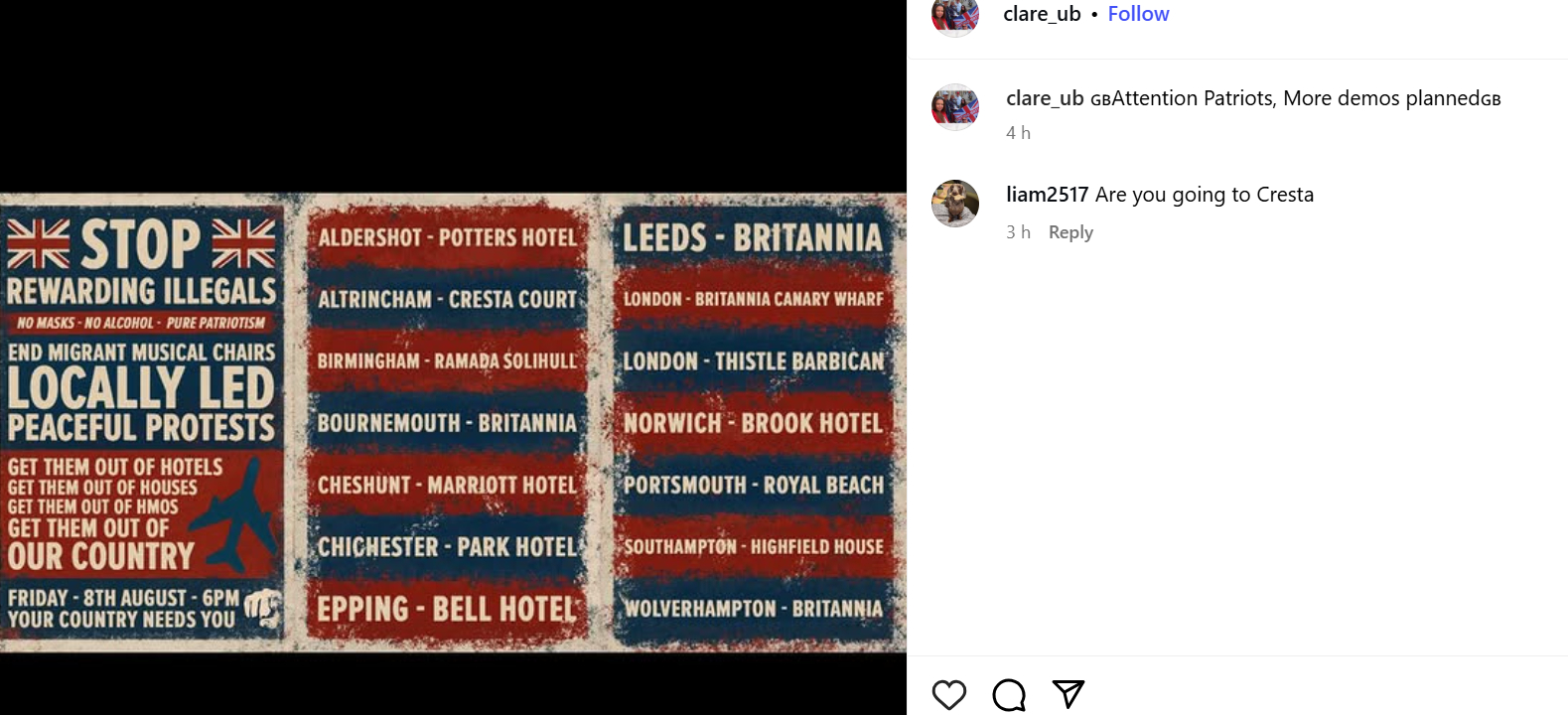This screenshot has height=715, width=1568.
Task: Click the Union Jack left of STOP
Action: click(x=38, y=243)
